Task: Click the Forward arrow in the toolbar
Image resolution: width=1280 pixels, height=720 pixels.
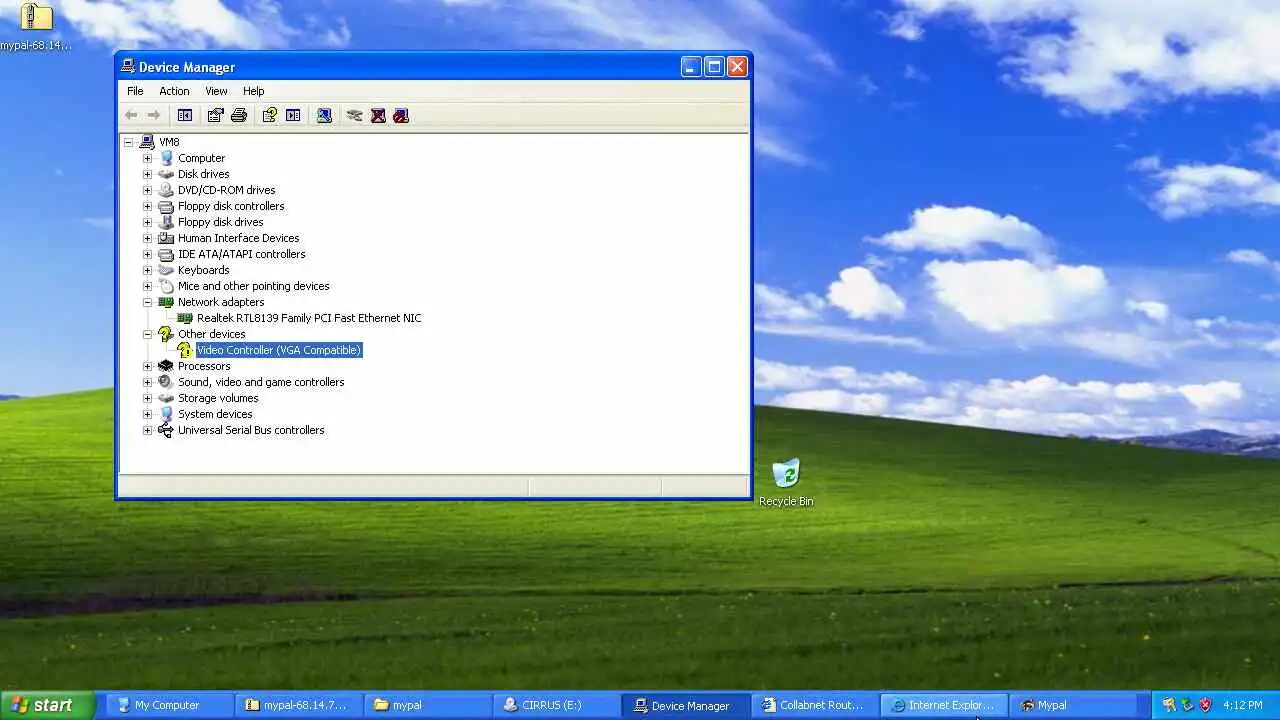Action: pyautogui.click(x=154, y=115)
